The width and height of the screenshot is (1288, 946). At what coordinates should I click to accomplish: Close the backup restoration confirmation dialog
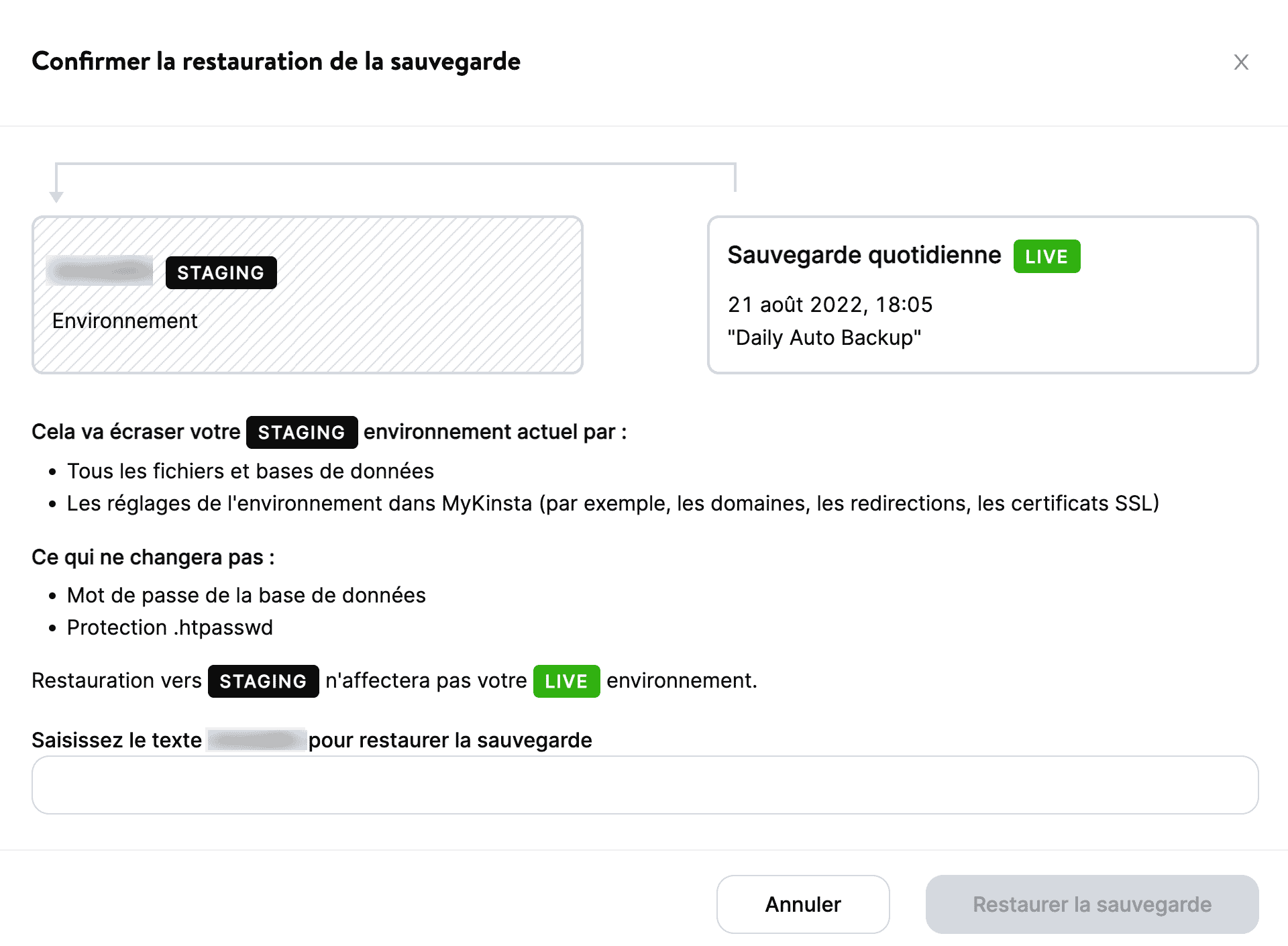point(1241,62)
